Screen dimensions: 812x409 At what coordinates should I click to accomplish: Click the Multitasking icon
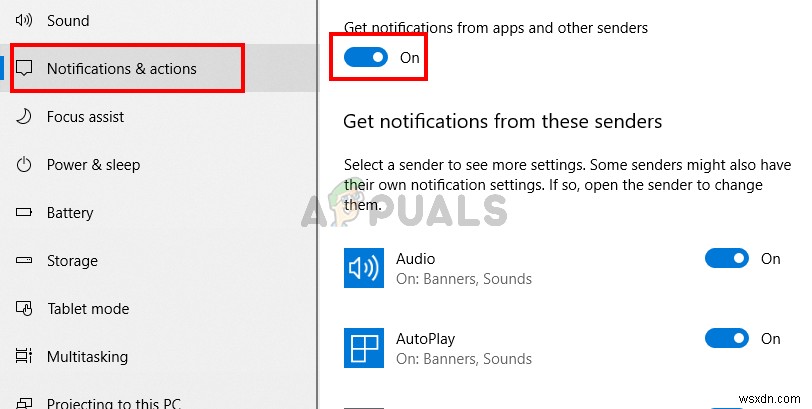tap(24, 356)
